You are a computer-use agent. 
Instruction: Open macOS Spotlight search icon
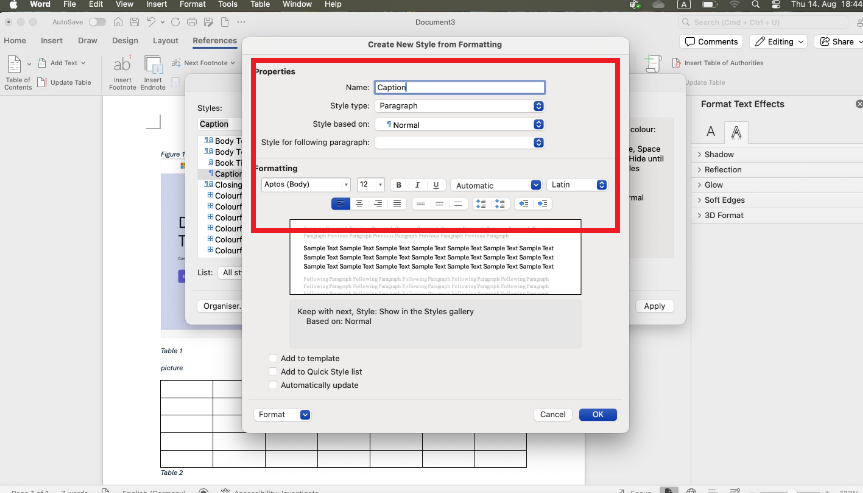click(x=756, y=4)
